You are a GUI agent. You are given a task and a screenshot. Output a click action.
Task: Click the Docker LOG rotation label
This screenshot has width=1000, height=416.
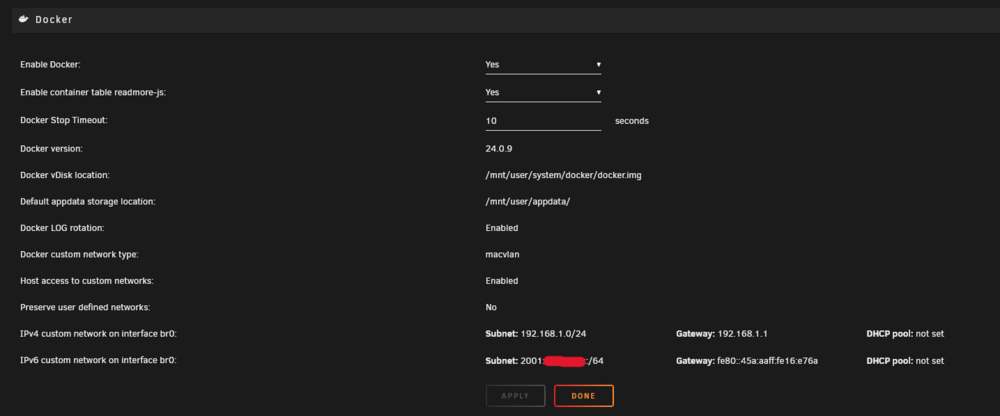[62, 228]
